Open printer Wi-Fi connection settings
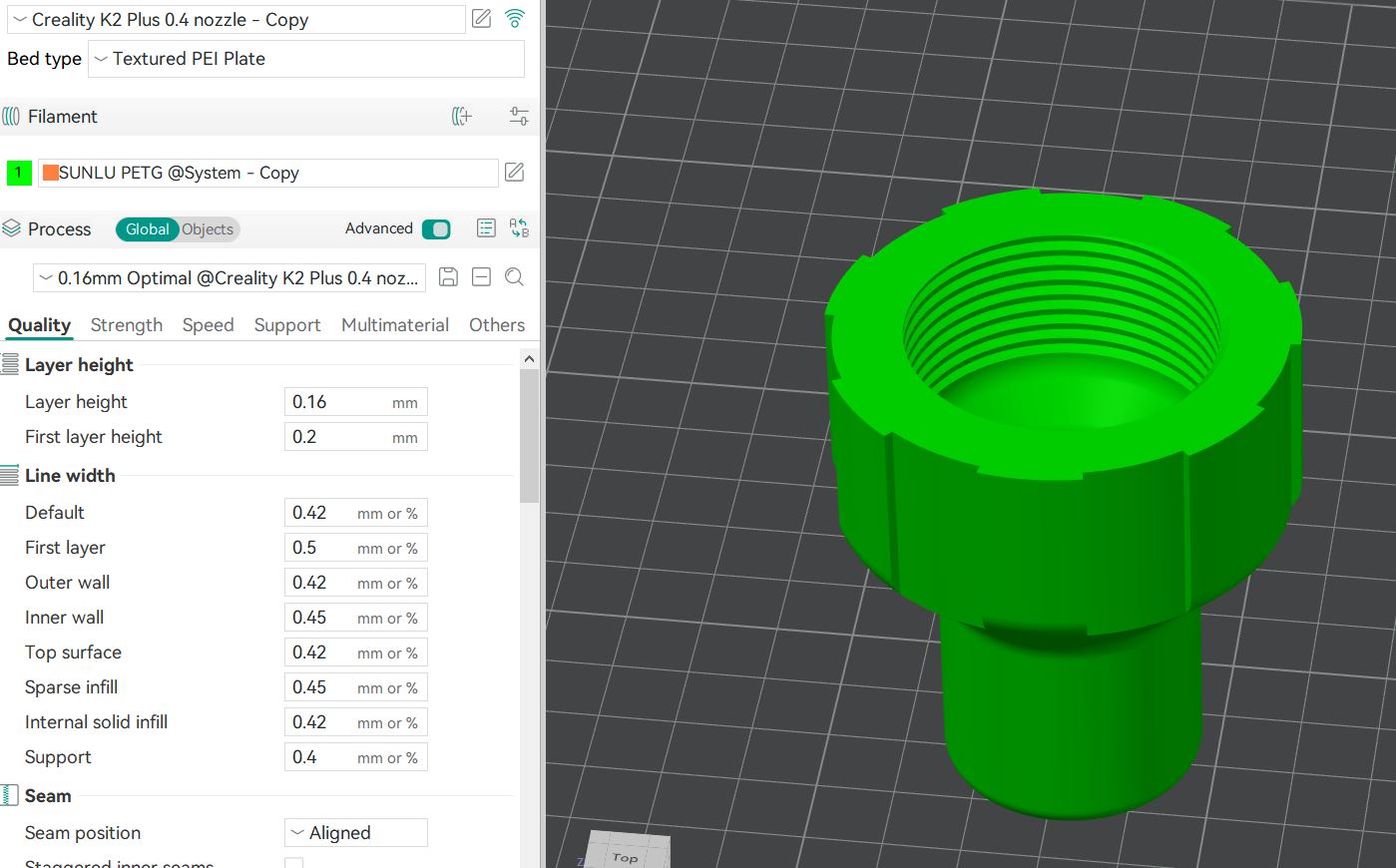The width and height of the screenshot is (1396, 868). 515,18
